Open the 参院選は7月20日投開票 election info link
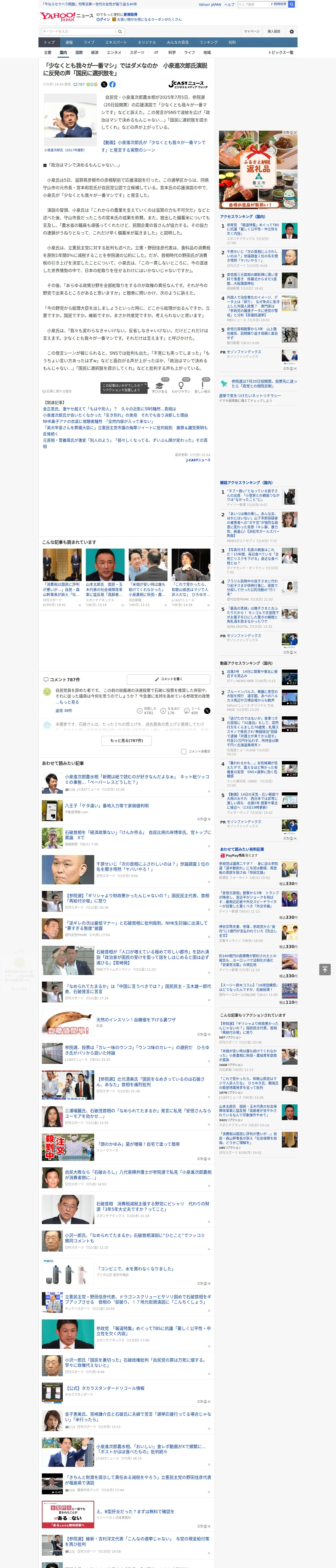Screen dimensions: 336x1568 [264, 383]
